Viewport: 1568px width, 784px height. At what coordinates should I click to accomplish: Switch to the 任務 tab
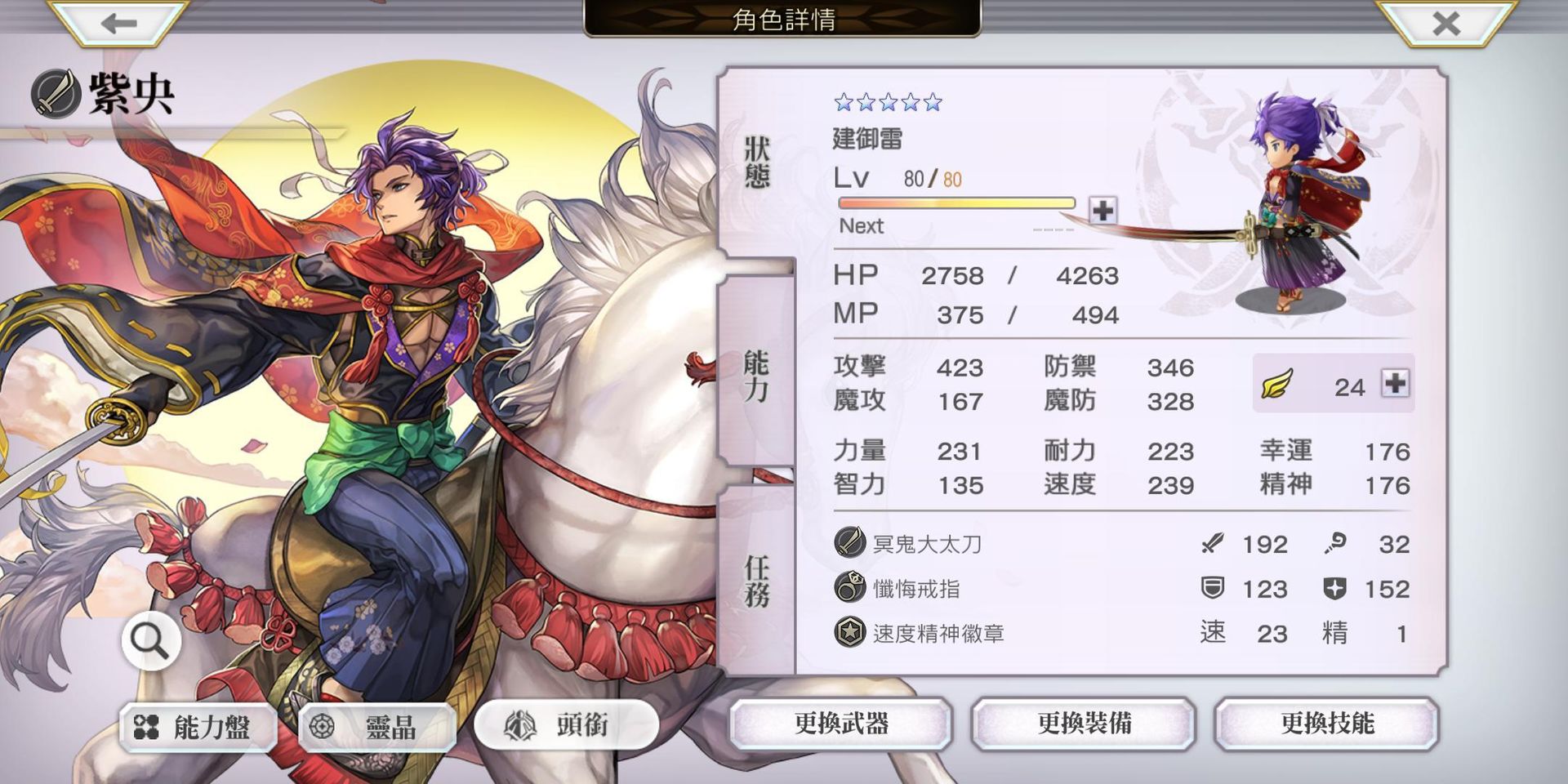pyautogui.click(x=756, y=581)
